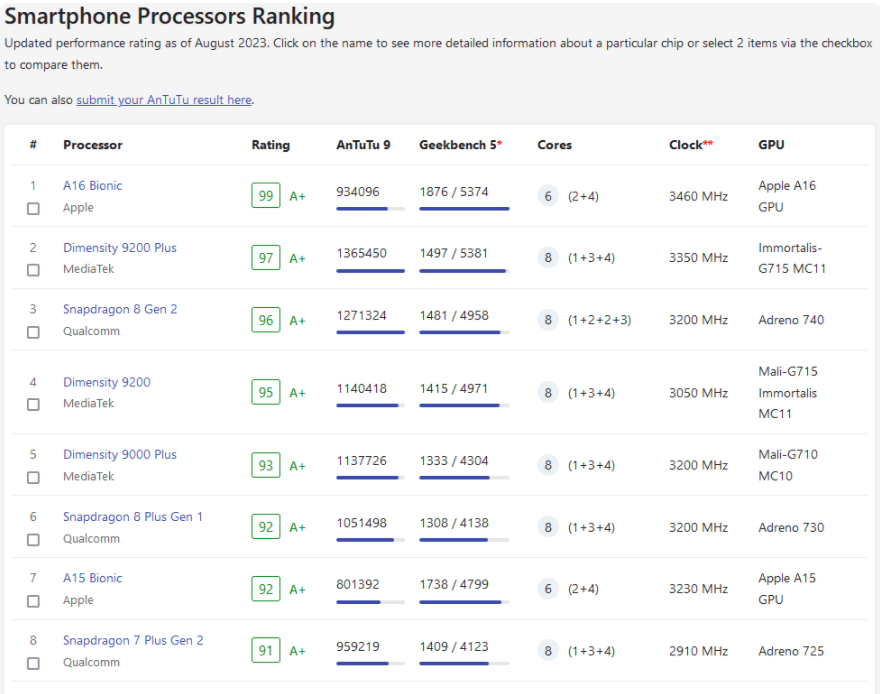Click the 99 rating badge for A16 Bionic
This screenshot has height=694, width=880.
coord(265,196)
